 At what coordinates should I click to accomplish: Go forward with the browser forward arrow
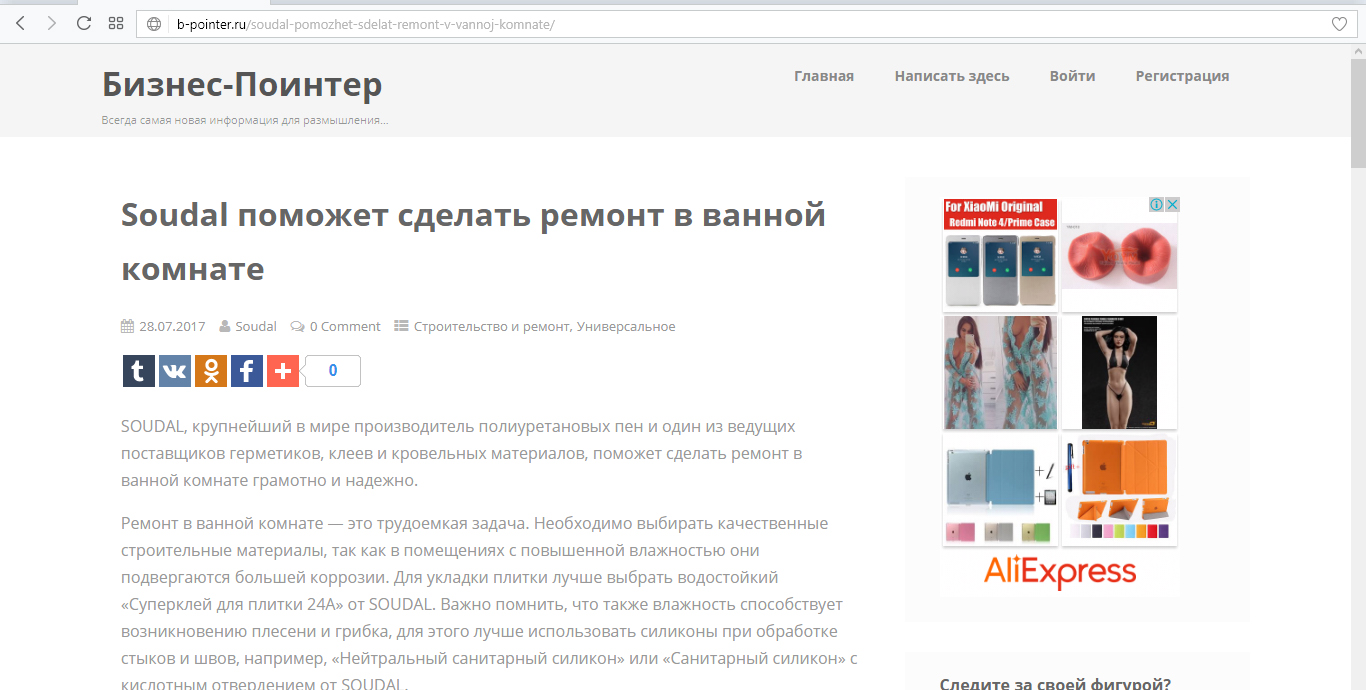pyautogui.click(x=52, y=23)
